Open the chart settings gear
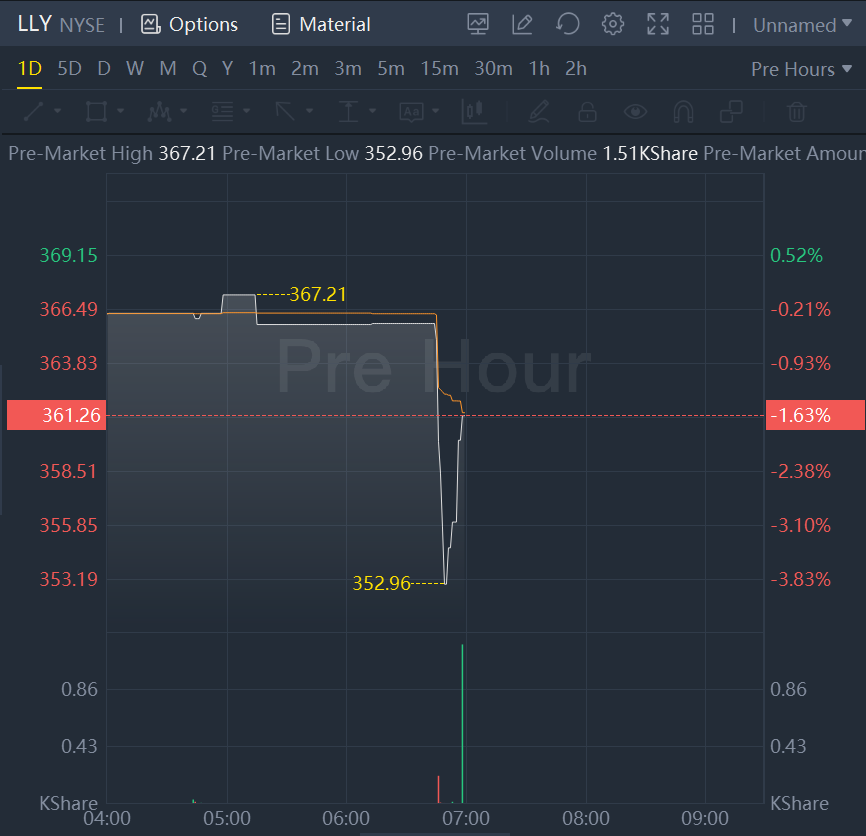Screen dimensions: 866x836 pyautogui.click(x=612, y=24)
